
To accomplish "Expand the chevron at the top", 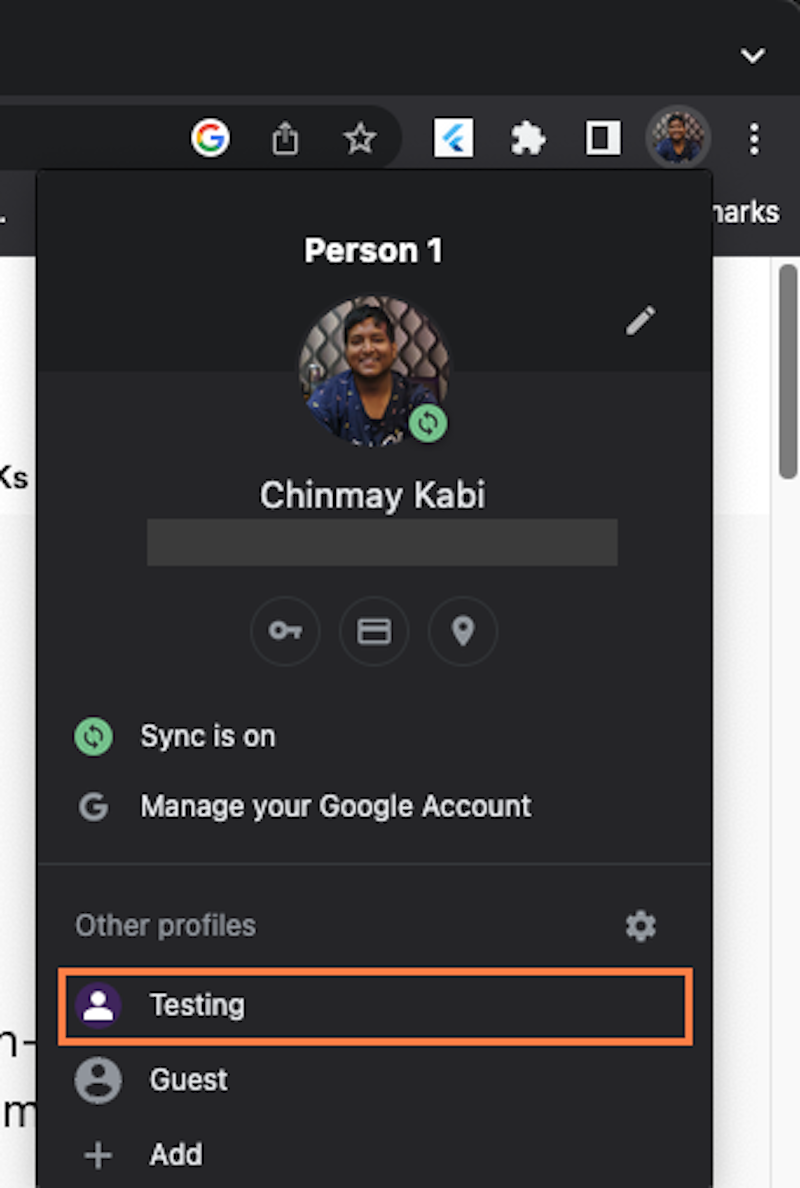I will point(752,56).
